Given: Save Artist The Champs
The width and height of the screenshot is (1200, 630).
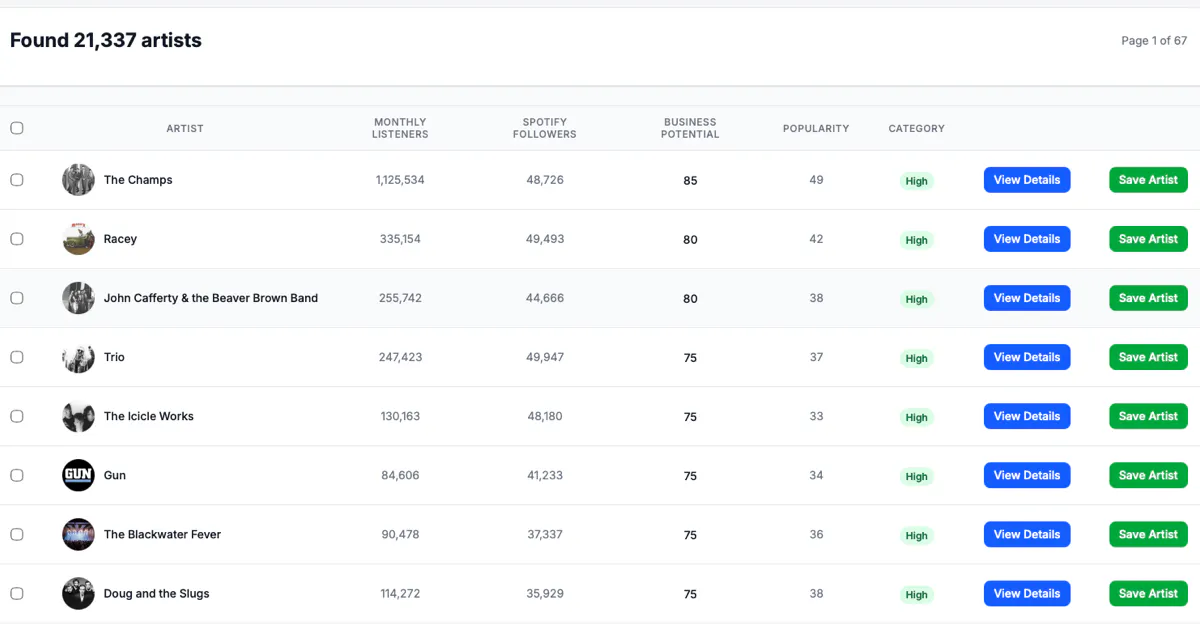Looking at the screenshot, I should click(1148, 180).
